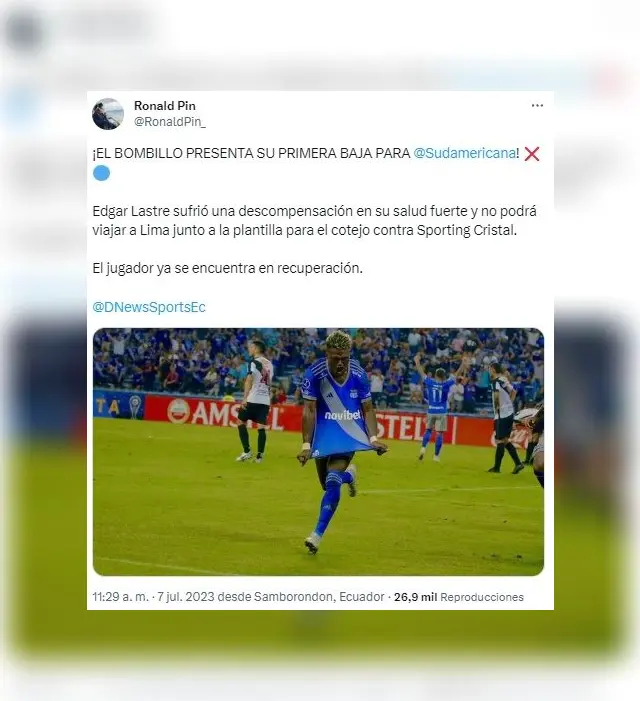Open the @Sudamericana mention
This screenshot has width=640, height=701.
pyautogui.click(x=465, y=153)
